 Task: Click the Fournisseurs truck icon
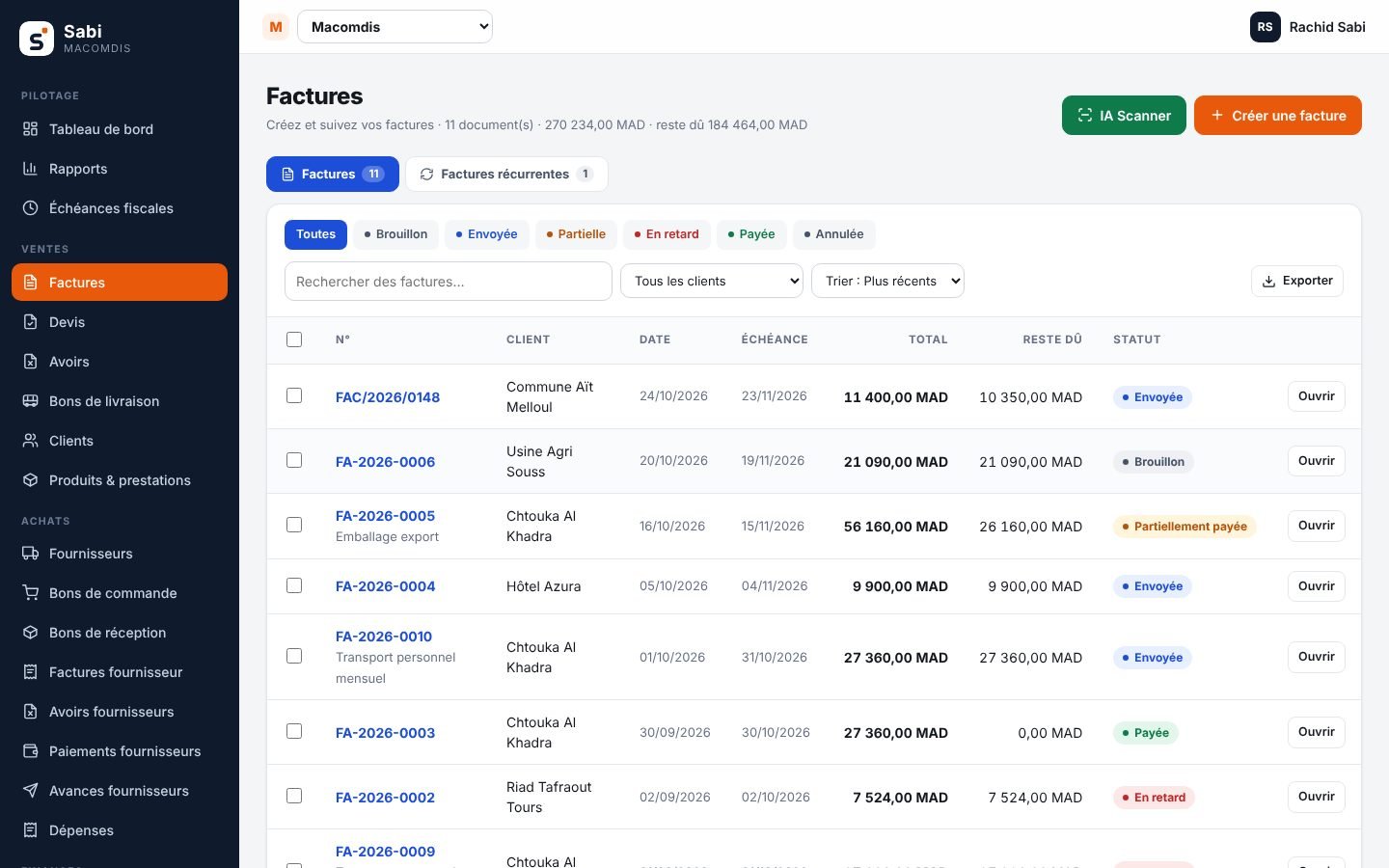[x=30, y=554]
